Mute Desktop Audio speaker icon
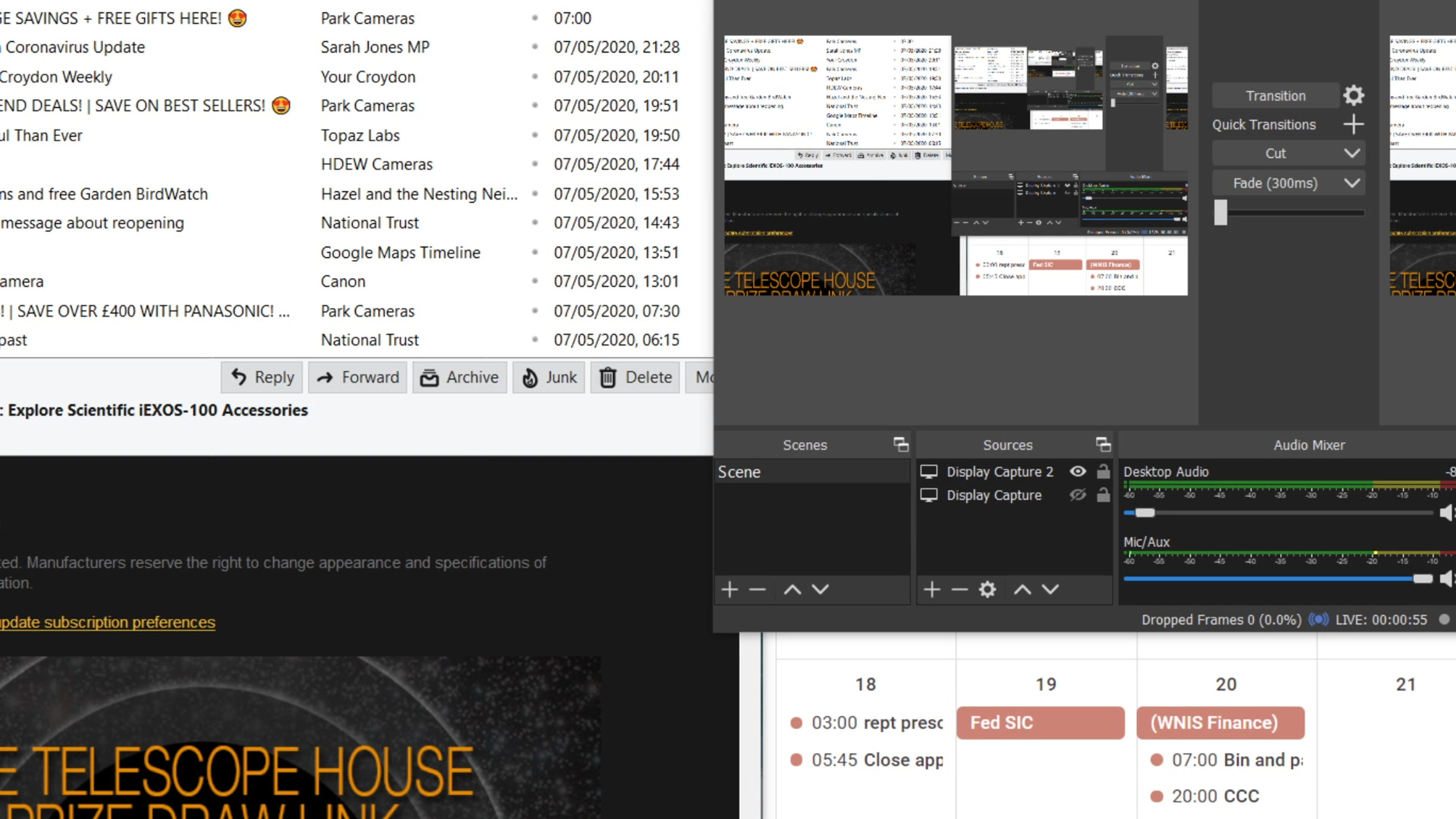Image resolution: width=1456 pixels, height=819 pixels. (1448, 513)
